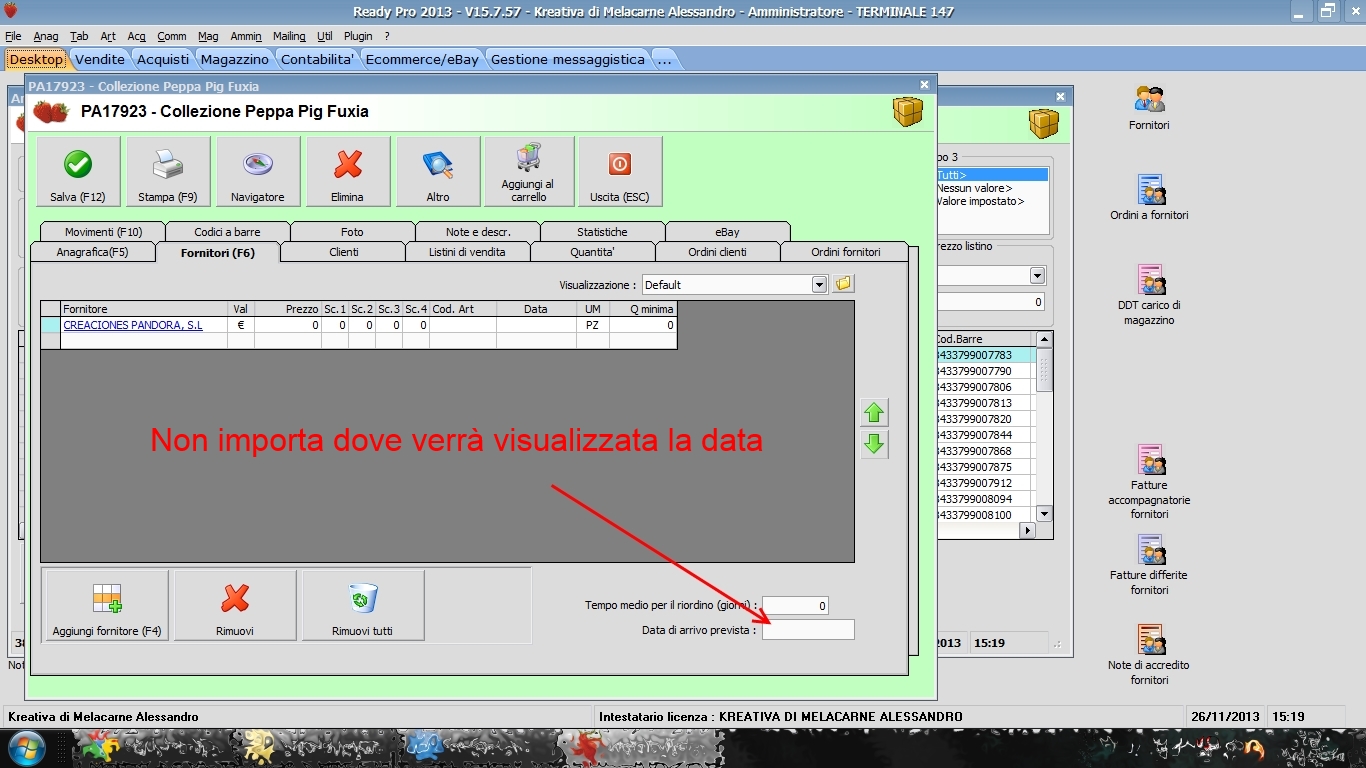Screen dimensions: 1366x768
Task: Click the PZ unit cell in supplier row
Action: [593, 325]
